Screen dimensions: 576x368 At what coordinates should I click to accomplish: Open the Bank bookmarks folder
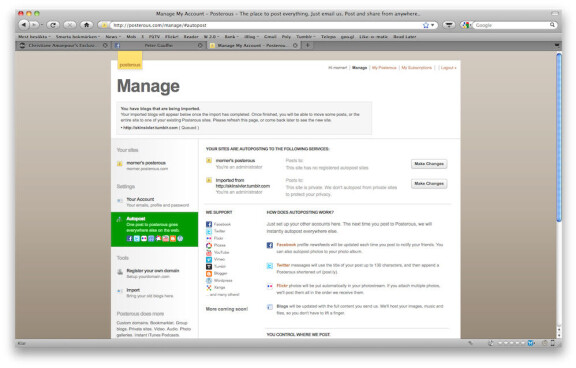tap(231, 37)
